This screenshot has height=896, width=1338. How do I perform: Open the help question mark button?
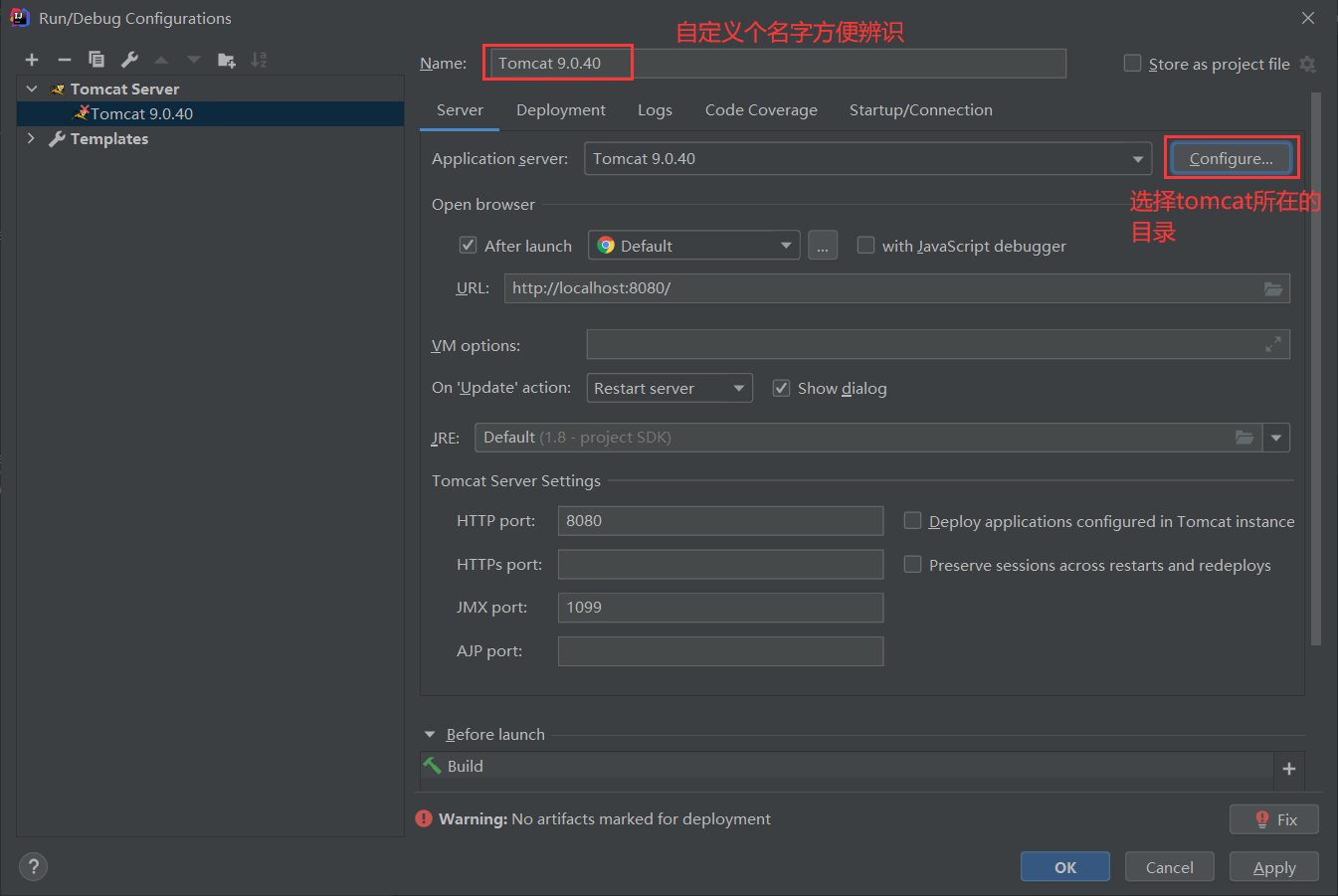pos(33,866)
